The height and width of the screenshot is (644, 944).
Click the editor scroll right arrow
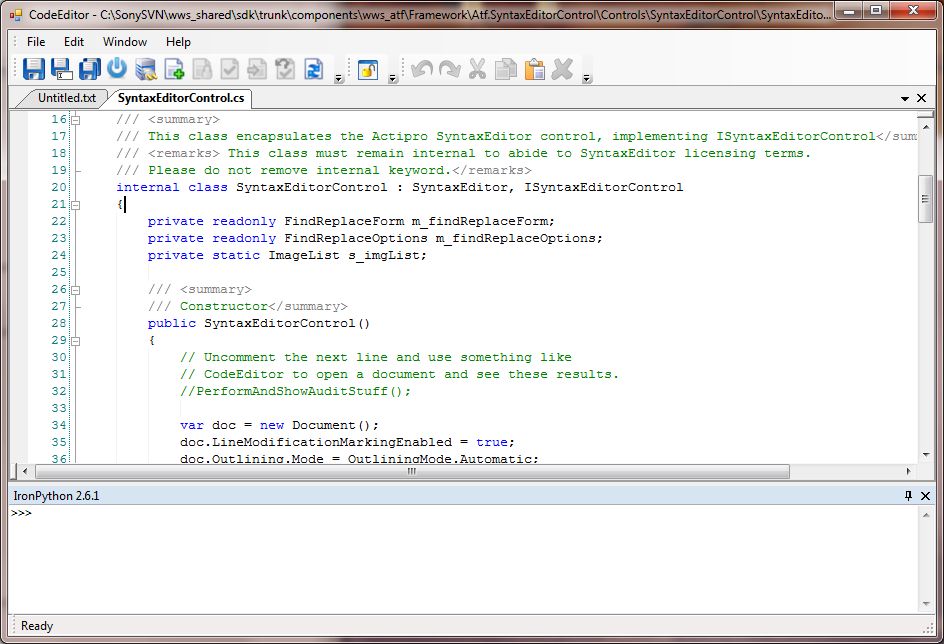click(908, 471)
